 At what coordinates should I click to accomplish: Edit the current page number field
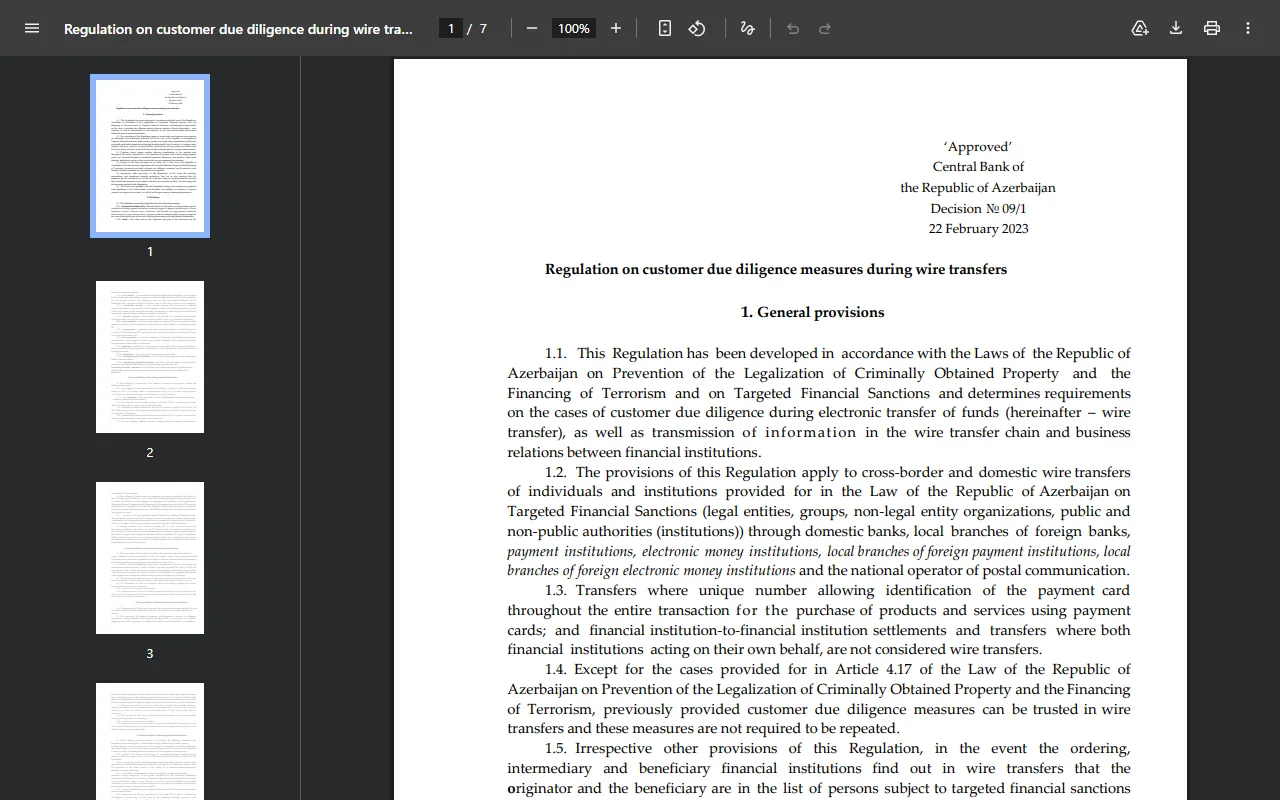coord(451,28)
